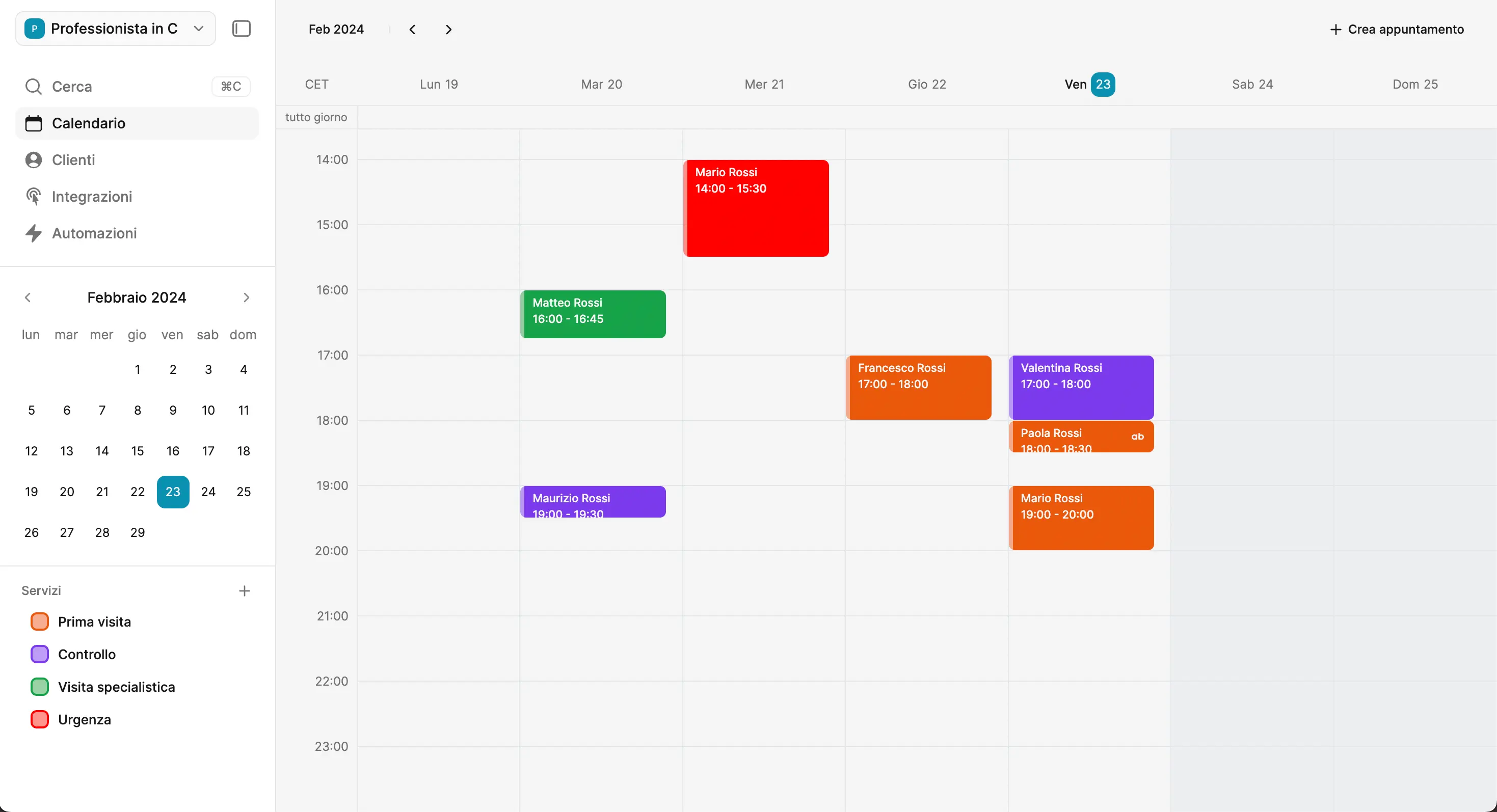Toggle the sidebar panel icon
This screenshot has width=1497, height=812.
[x=241, y=28]
